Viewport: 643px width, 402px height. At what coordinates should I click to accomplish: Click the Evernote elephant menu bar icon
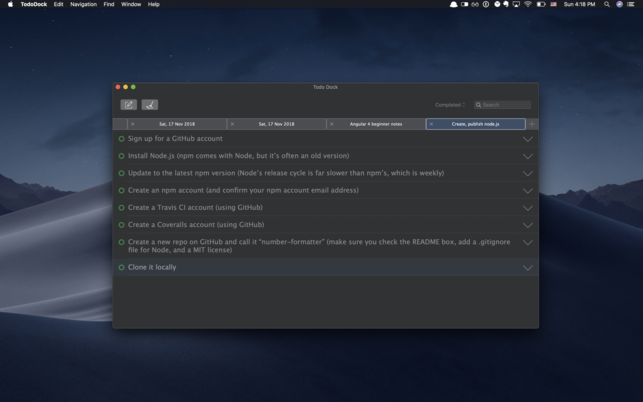tap(506, 4)
